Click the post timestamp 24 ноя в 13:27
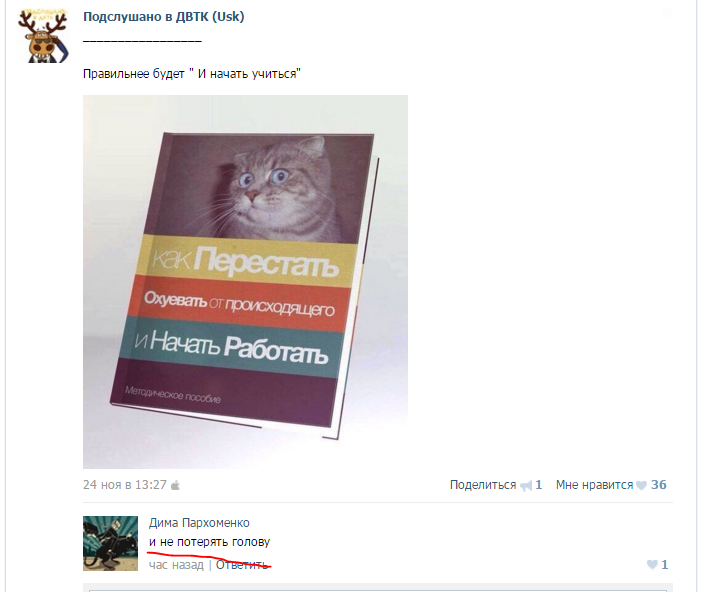The image size is (702, 592). [x=124, y=485]
